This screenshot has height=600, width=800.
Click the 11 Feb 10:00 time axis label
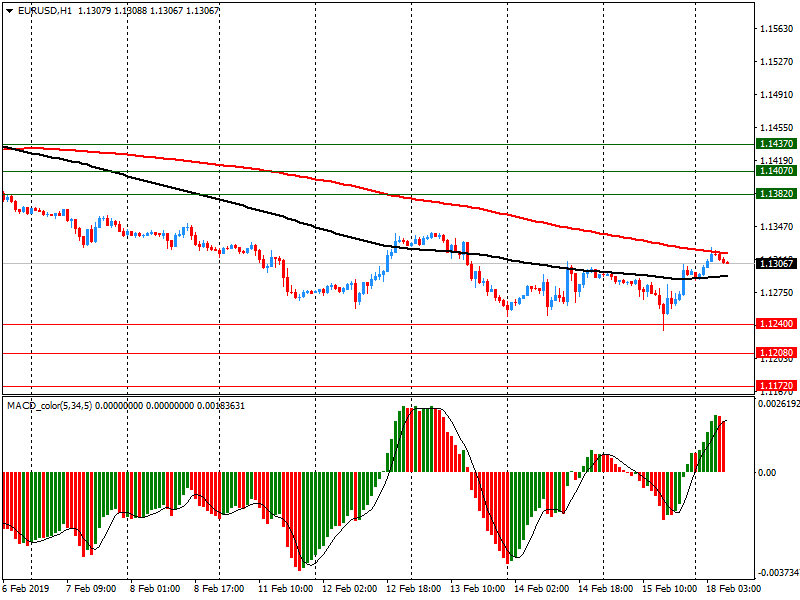coord(286,589)
